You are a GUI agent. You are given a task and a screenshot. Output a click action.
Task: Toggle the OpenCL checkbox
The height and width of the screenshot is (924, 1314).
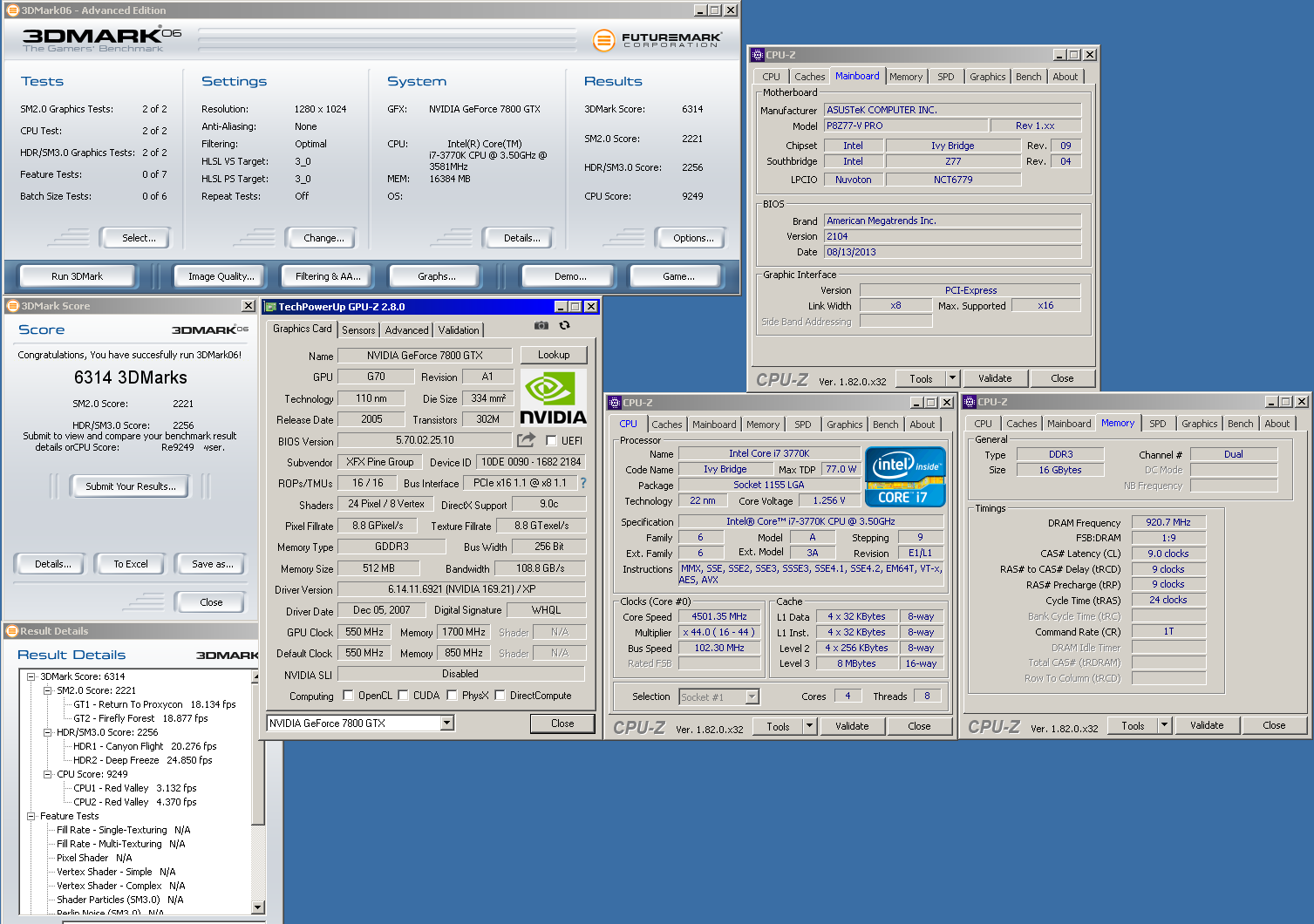(349, 696)
